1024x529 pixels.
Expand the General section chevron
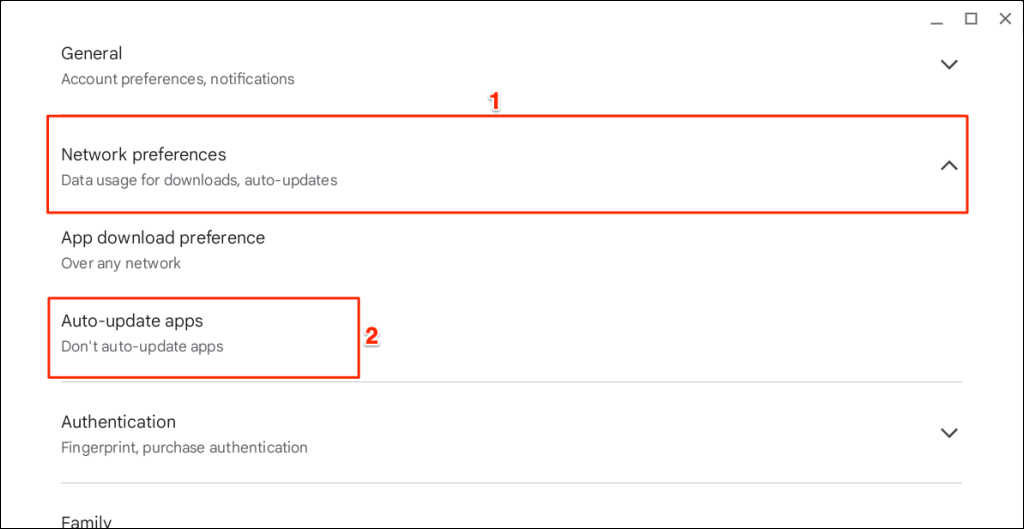point(949,65)
